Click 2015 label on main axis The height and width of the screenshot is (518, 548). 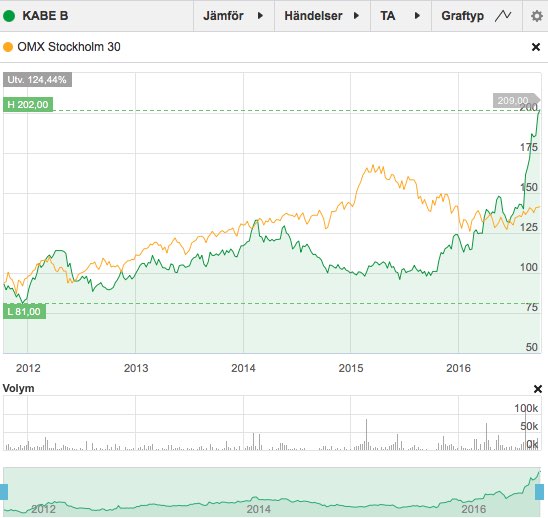coord(351,368)
